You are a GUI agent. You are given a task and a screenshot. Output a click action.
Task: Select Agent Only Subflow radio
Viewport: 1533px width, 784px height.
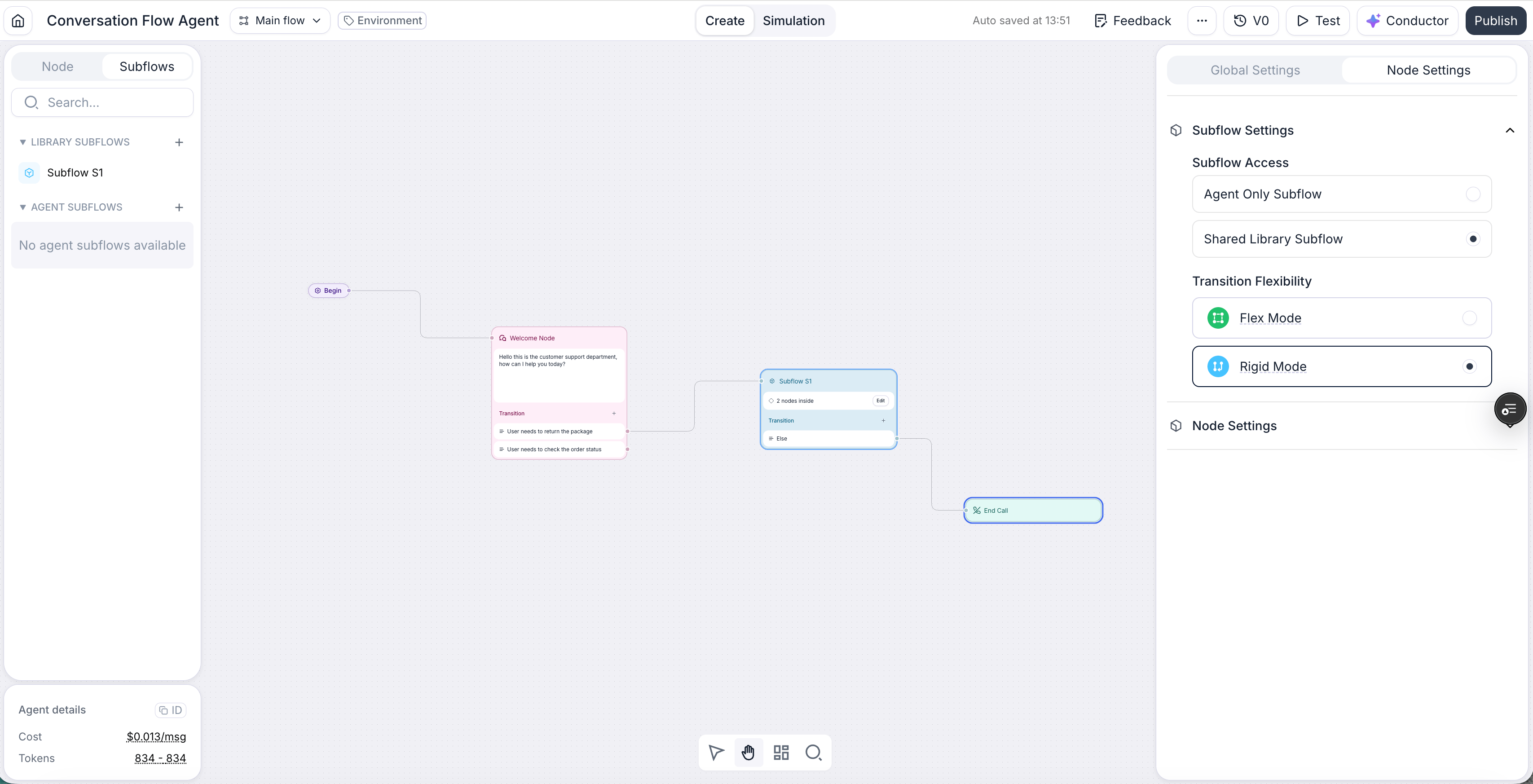coord(1473,194)
